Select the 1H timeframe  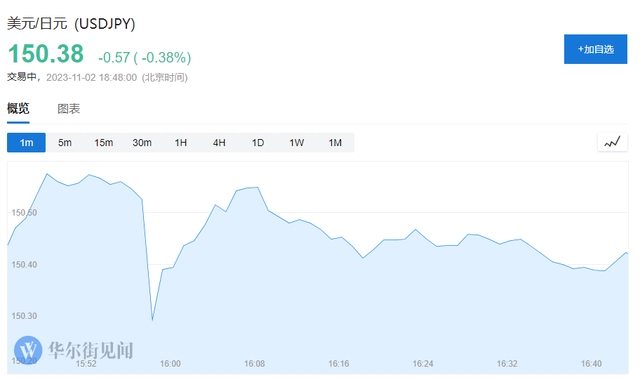181,143
